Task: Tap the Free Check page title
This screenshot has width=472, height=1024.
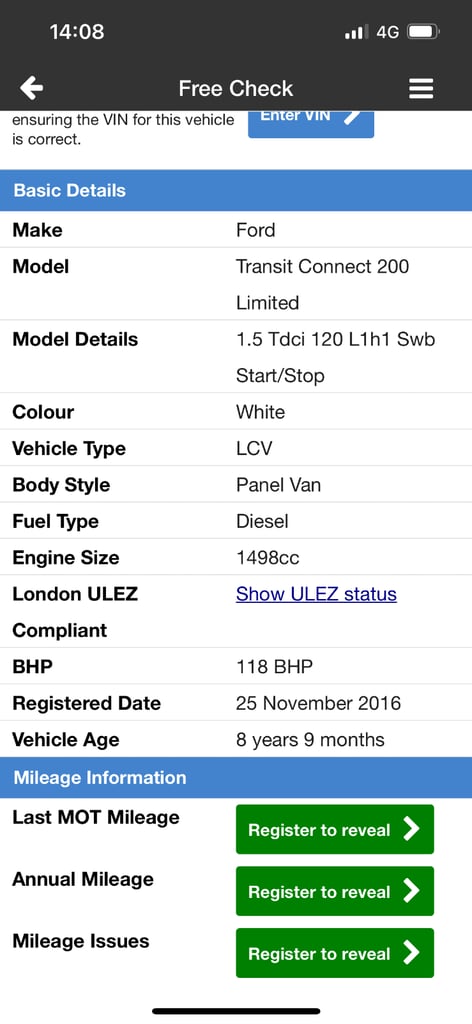Action: 236,88
